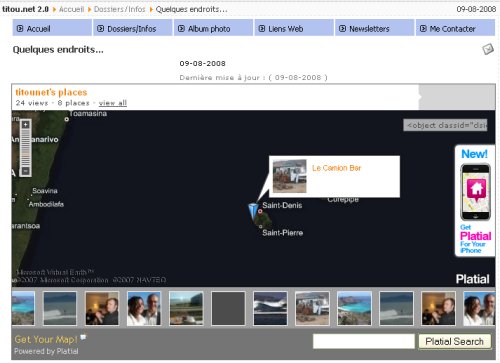This screenshot has height=363, width=500.
Task: Click speech bubble icon by Get Your Map
Action: 83,337
